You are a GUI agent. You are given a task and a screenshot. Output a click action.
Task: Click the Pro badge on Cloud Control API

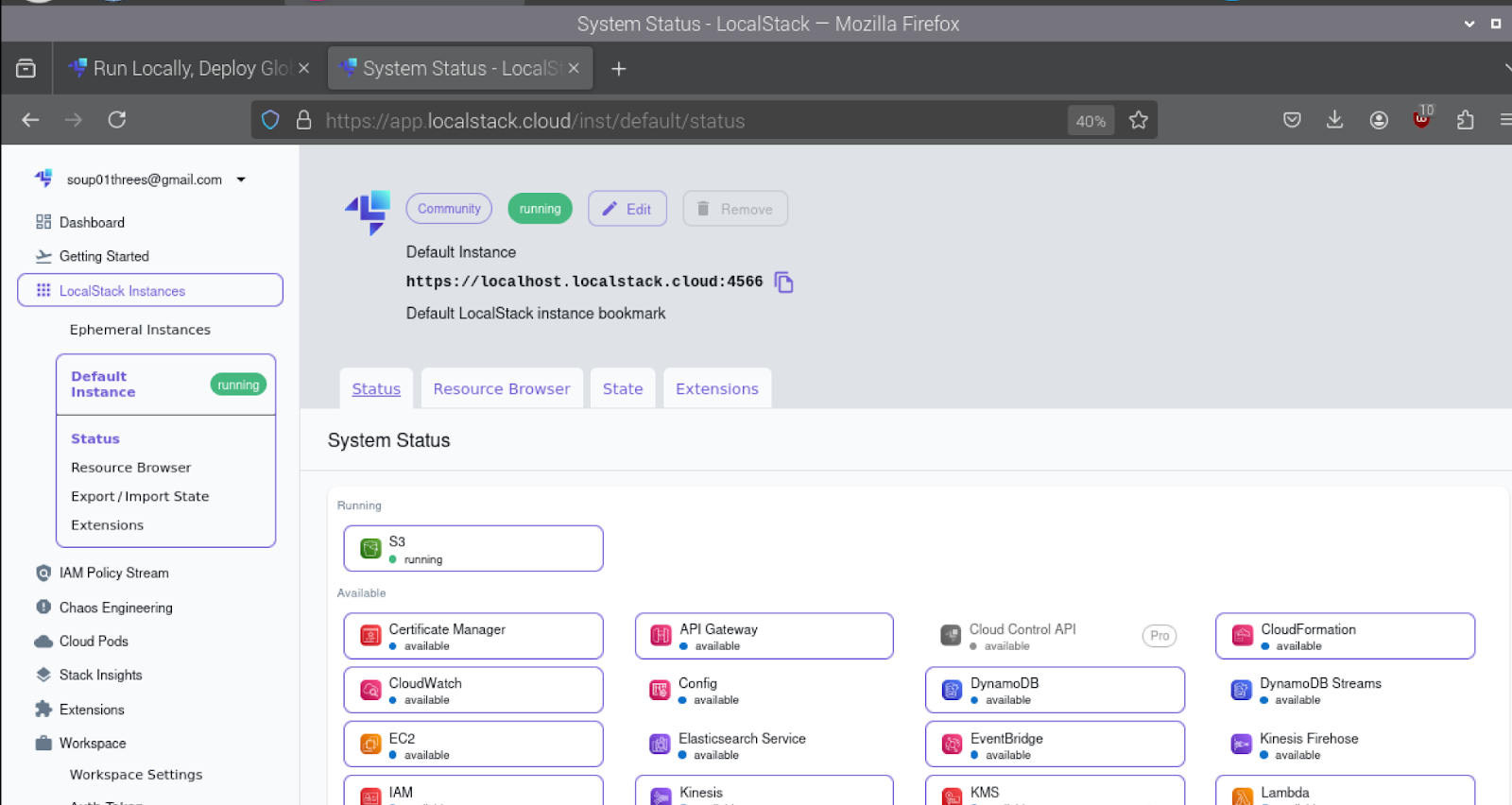tap(1160, 636)
